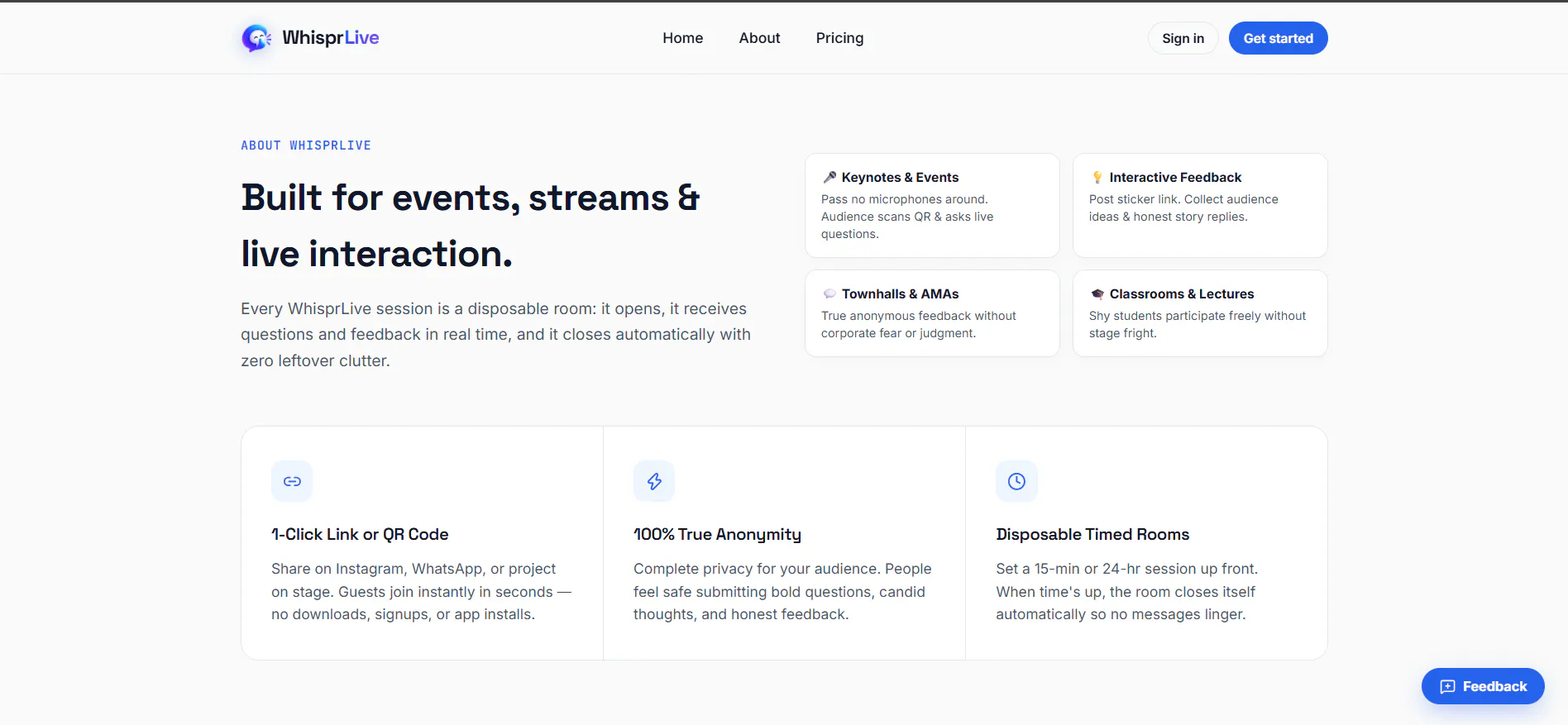This screenshot has height=725, width=1568.
Task: Click the lightbulb icon in Interactive Feedback
Action: [x=1097, y=177]
